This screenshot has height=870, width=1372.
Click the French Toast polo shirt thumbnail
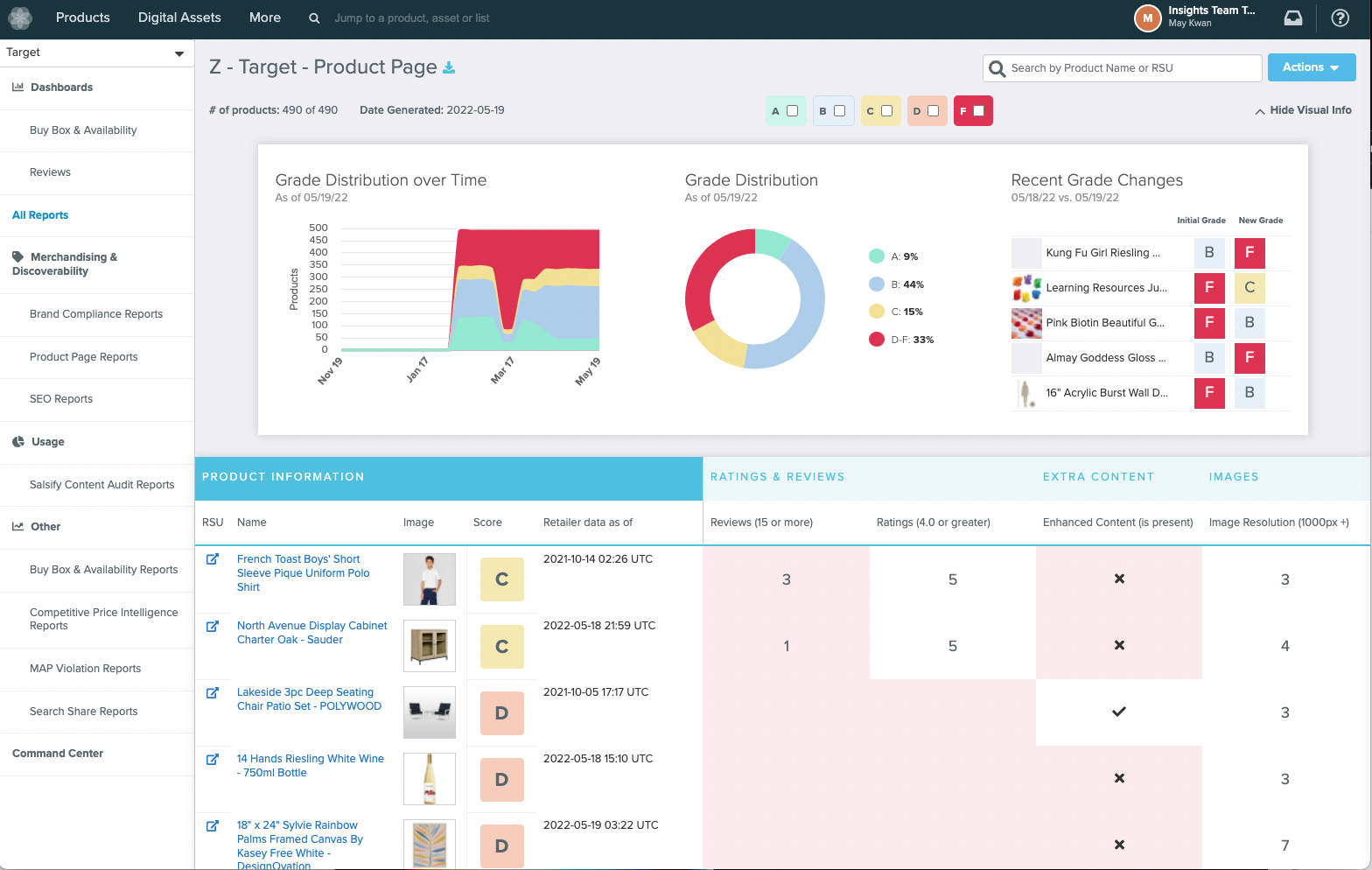(430, 579)
